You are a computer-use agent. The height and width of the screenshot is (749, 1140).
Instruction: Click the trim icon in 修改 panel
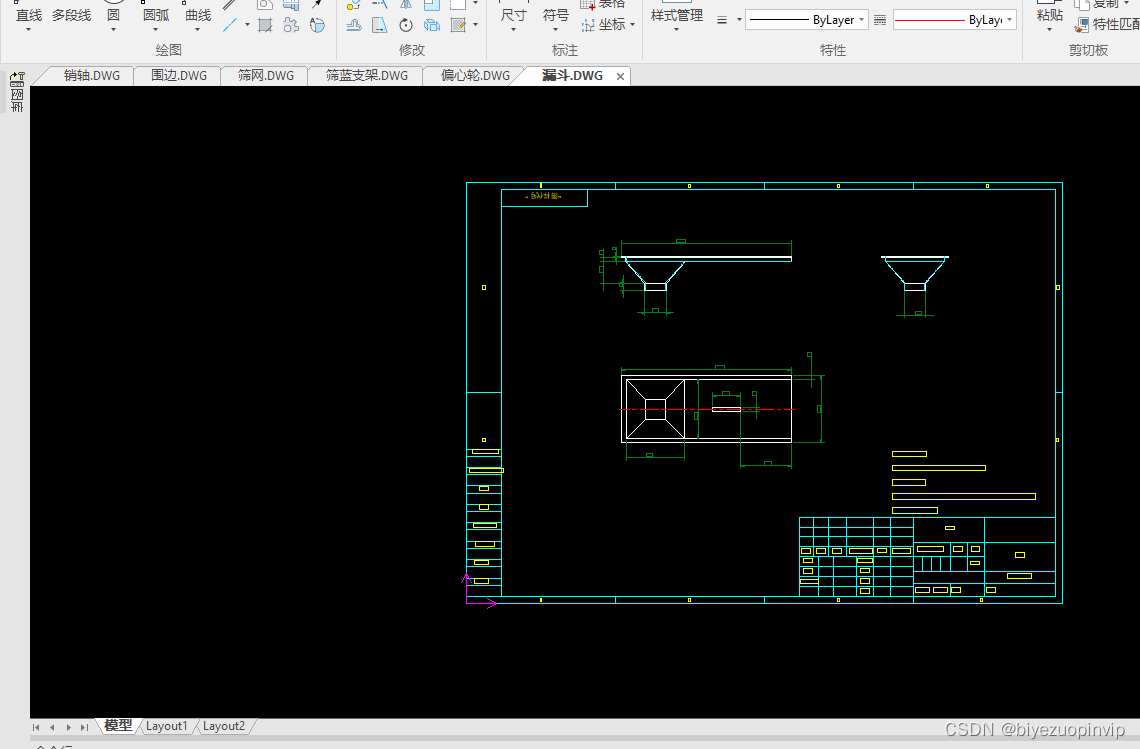380,4
